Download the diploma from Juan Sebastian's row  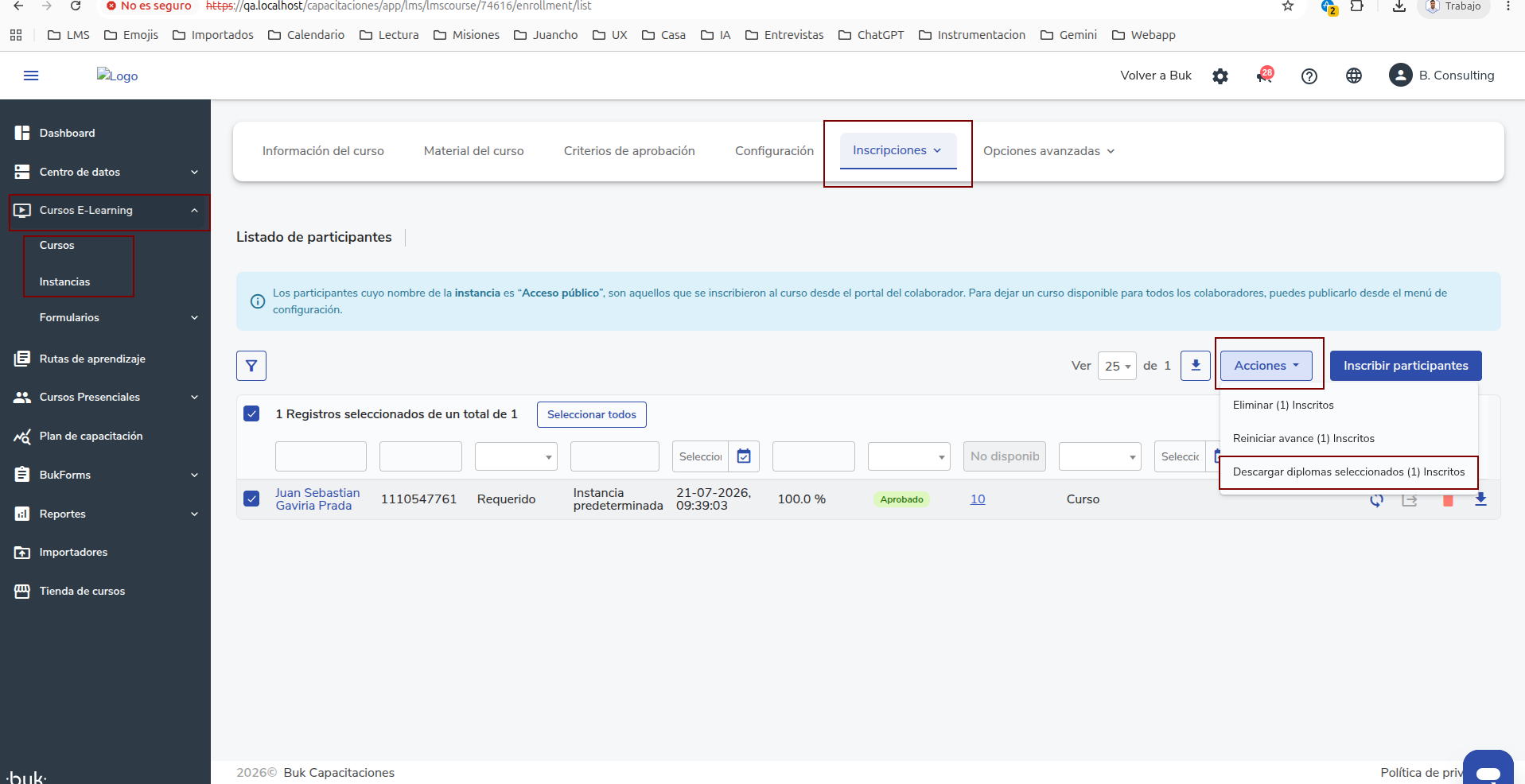pyautogui.click(x=1480, y=499)
